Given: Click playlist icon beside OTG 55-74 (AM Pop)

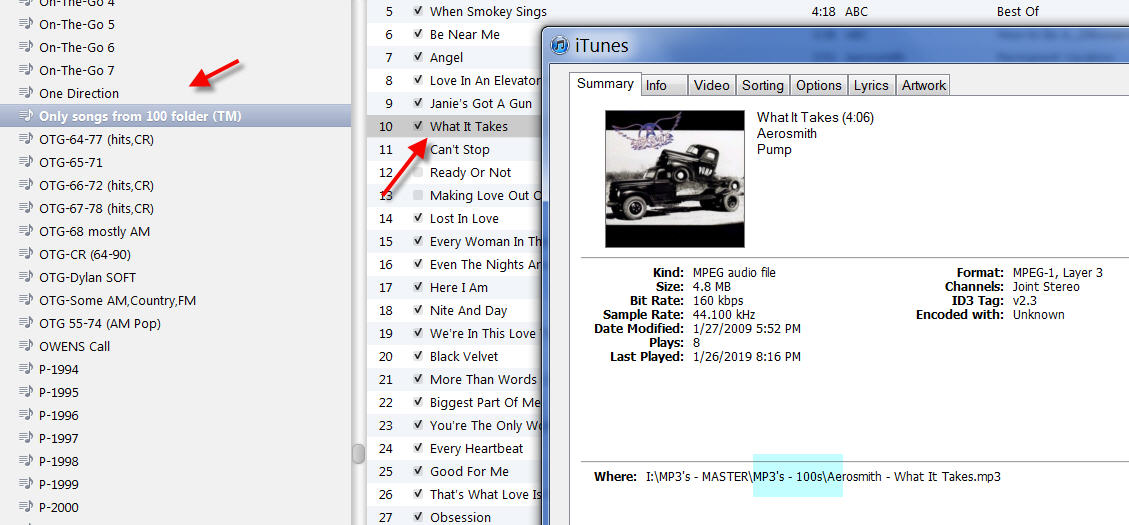Looking at the screenshot, I should [27, 323].
